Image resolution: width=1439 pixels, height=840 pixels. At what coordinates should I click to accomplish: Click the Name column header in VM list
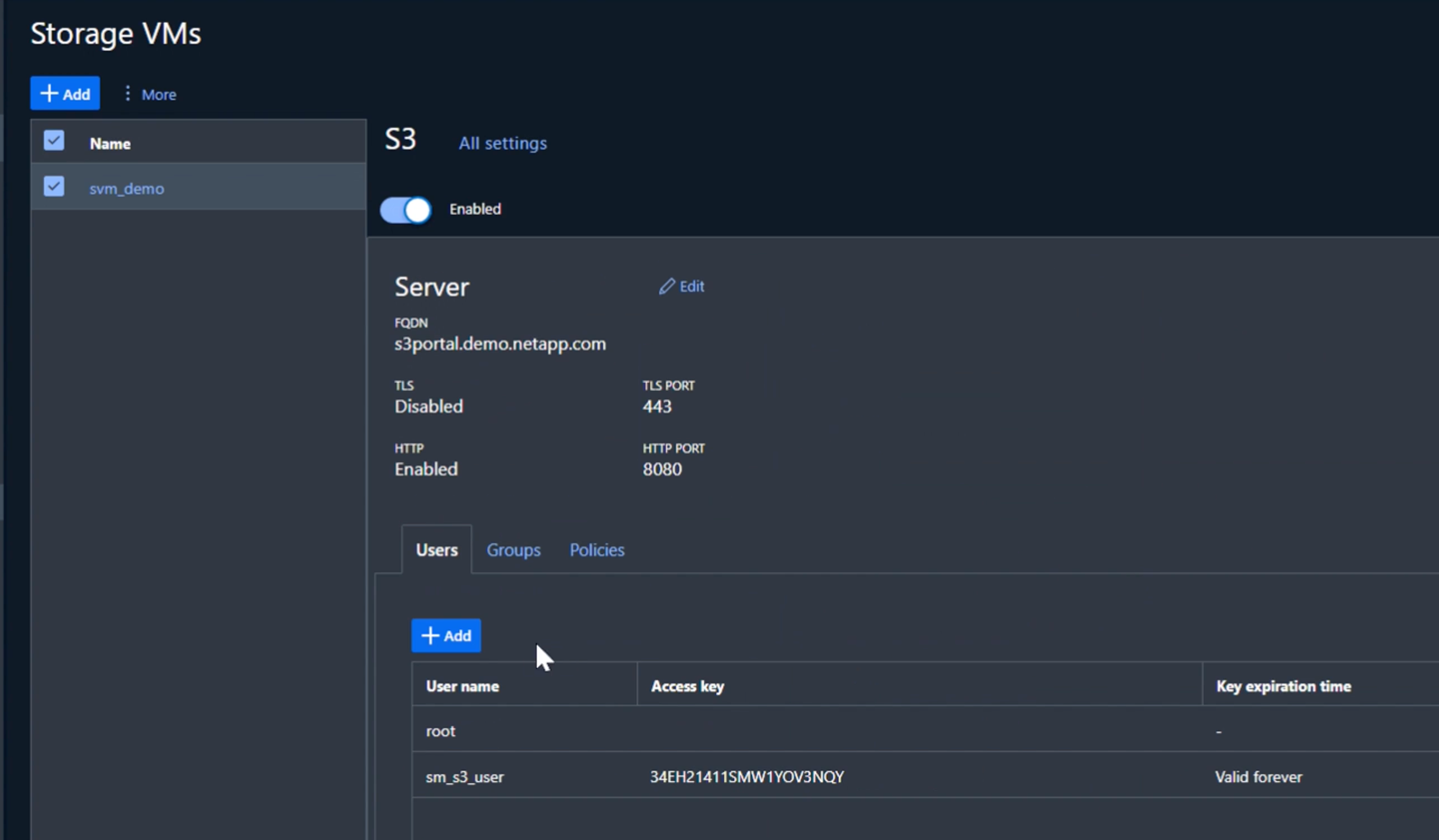(x=110, y=144)
